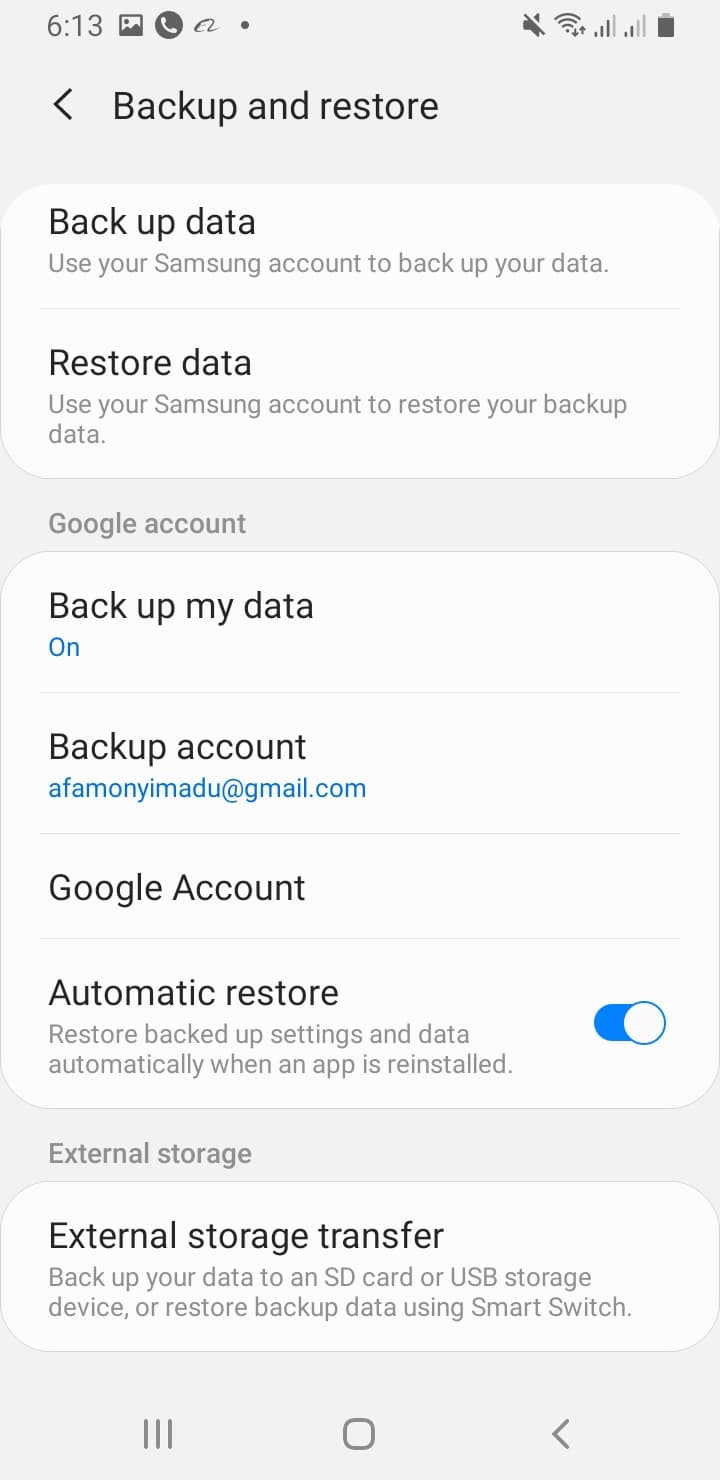Tap the Automatic restore label text
The height and width of the screenshot is (1480, 720).
[194, 992]
